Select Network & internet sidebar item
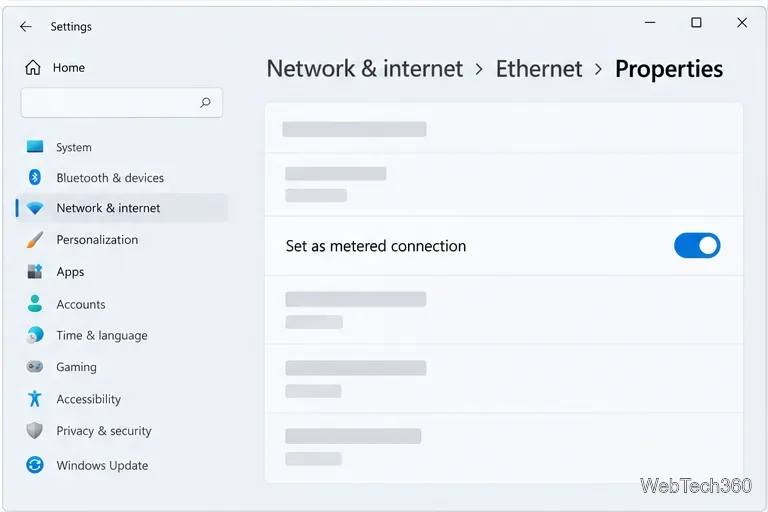The height and width of the screenshot is (512, 768). [x=122, y=208]
